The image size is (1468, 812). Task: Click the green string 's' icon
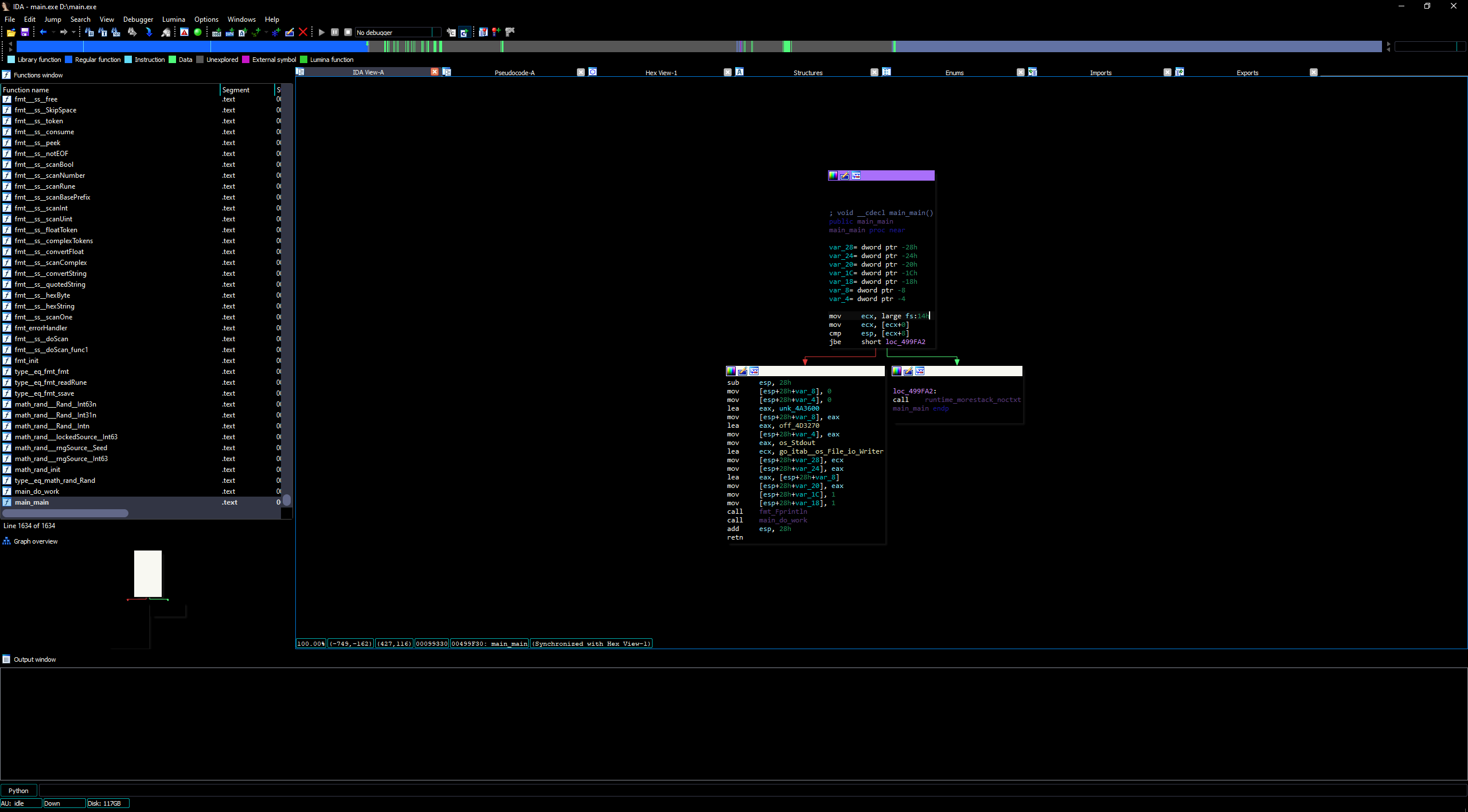coord(256,32)
